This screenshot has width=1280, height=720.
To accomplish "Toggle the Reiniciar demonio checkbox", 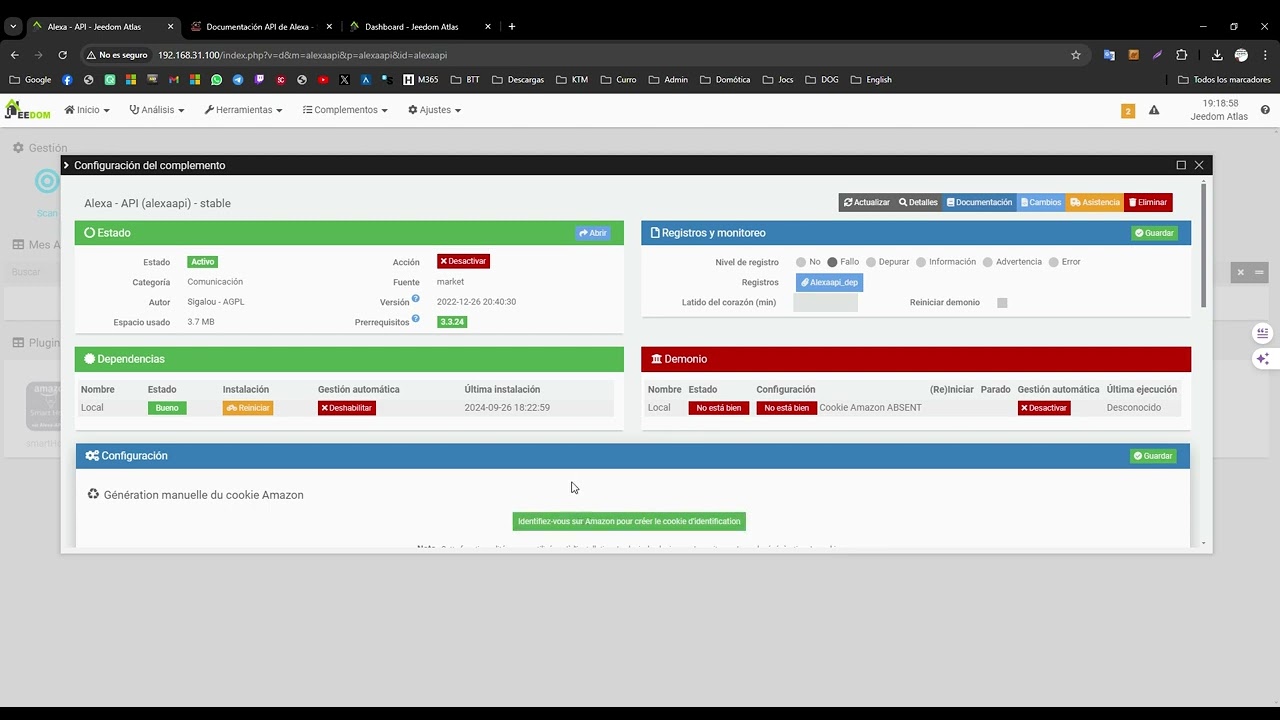I will click(x=1002, y=303).
